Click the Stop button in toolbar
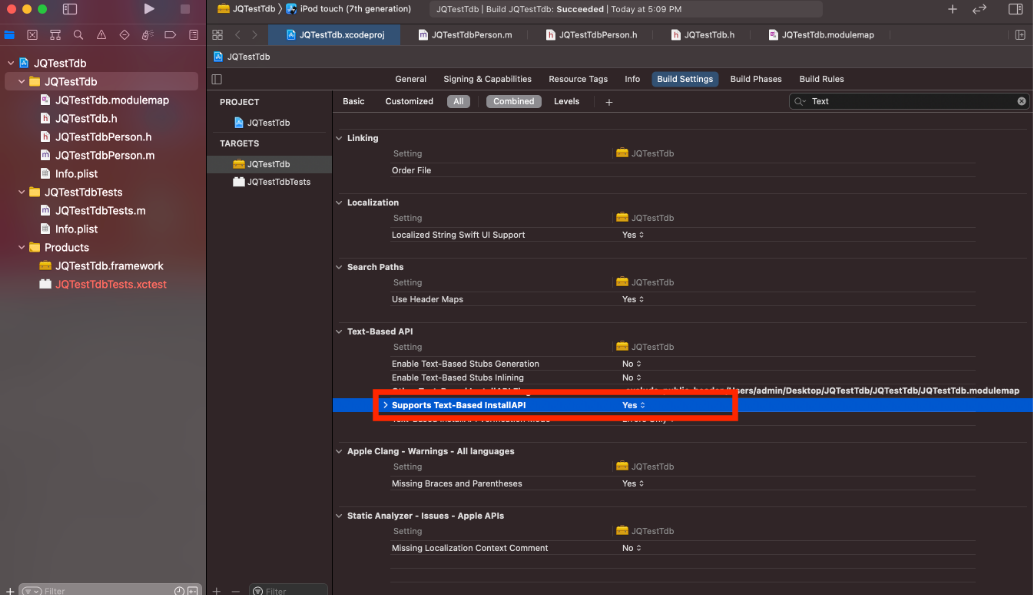The height and width of the screenshot is (595, 1033). (x=185, y=9)
